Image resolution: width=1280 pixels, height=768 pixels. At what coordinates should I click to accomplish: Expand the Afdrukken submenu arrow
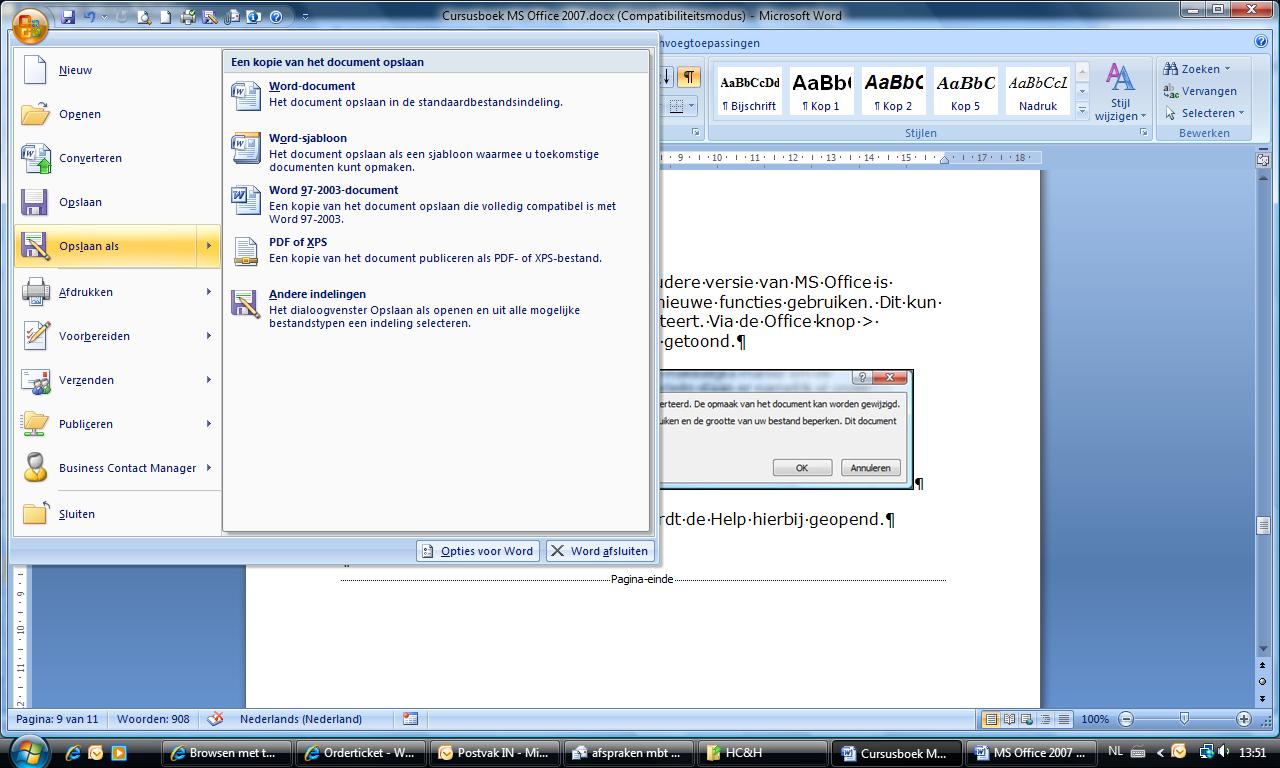(x=209, y=292)
